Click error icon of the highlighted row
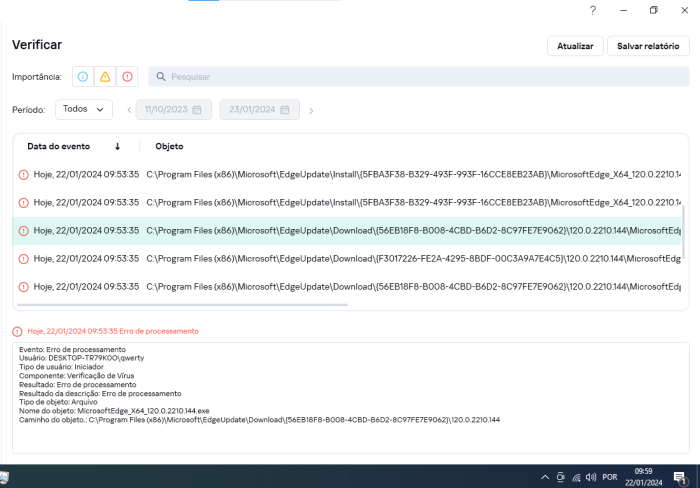 point(23,231)
